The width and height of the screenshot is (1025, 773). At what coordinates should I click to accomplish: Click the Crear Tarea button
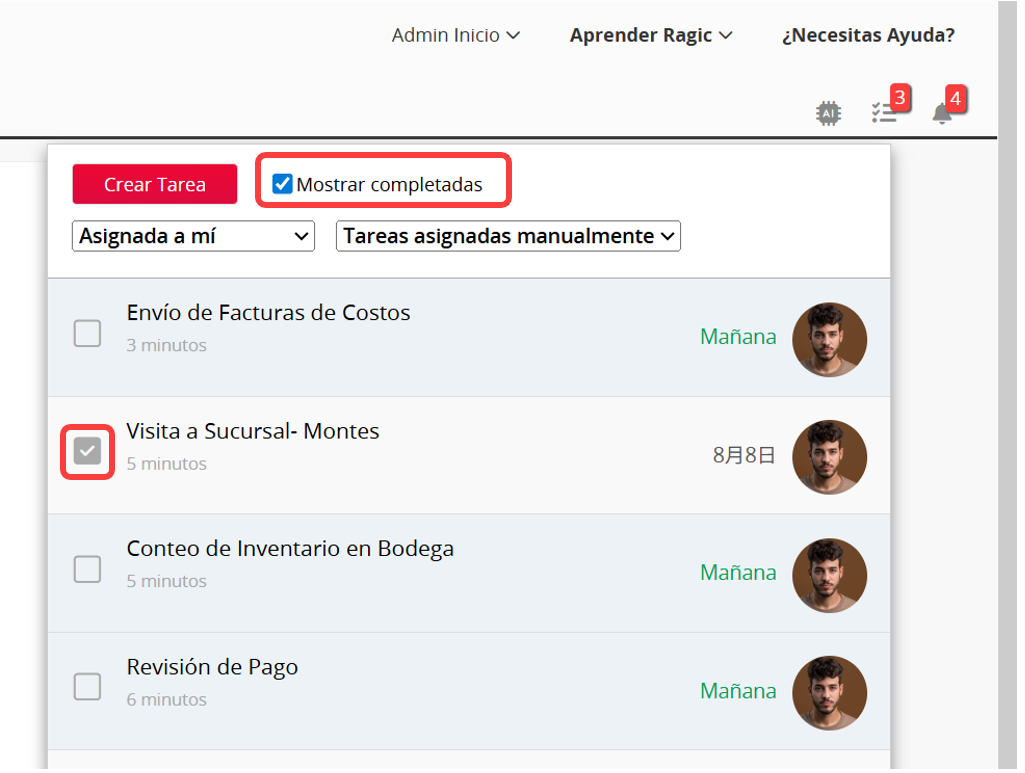[155, 184]
